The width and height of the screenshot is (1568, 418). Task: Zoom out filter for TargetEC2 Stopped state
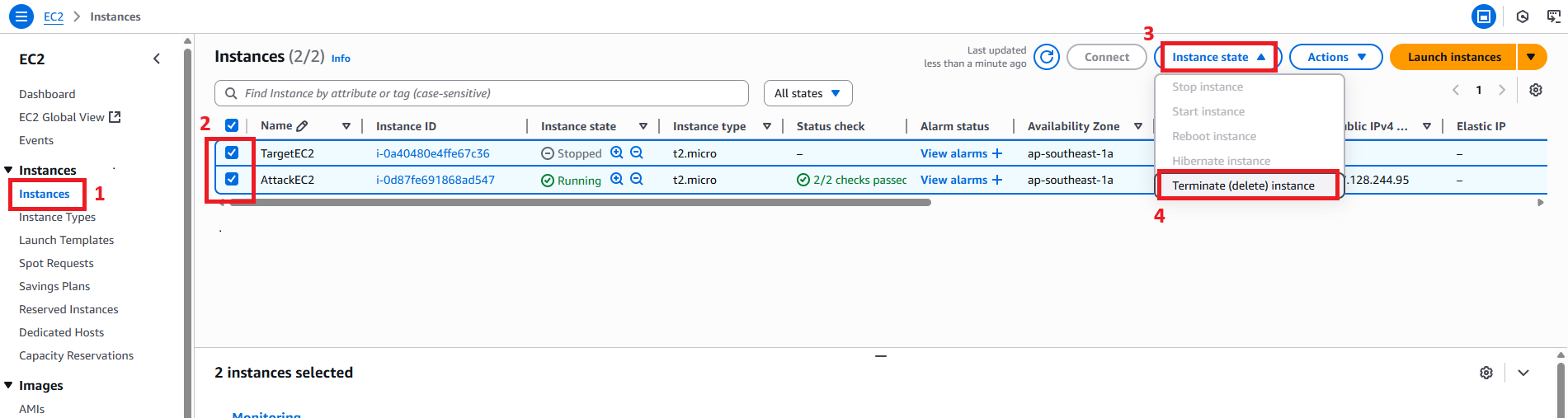coord(637,153)
